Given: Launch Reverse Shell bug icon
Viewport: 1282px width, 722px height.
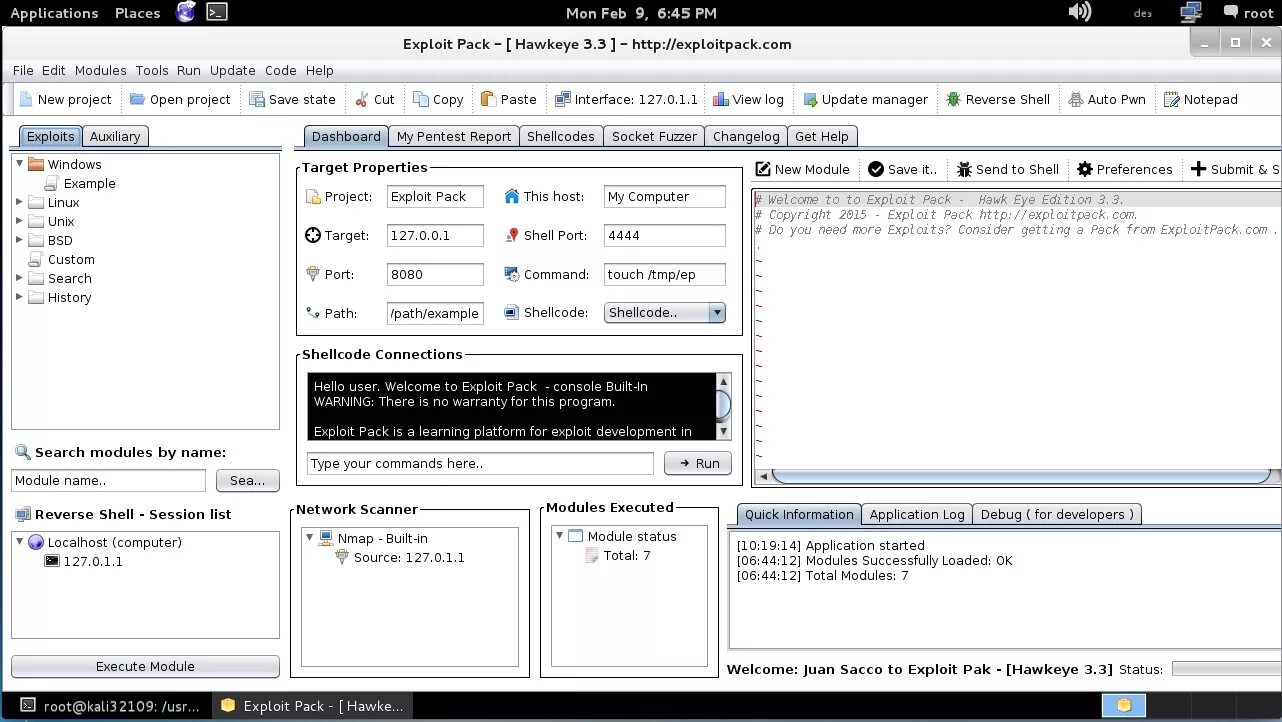Looking at the screenshot, I should pyautogui.click(x=954, y=99).
